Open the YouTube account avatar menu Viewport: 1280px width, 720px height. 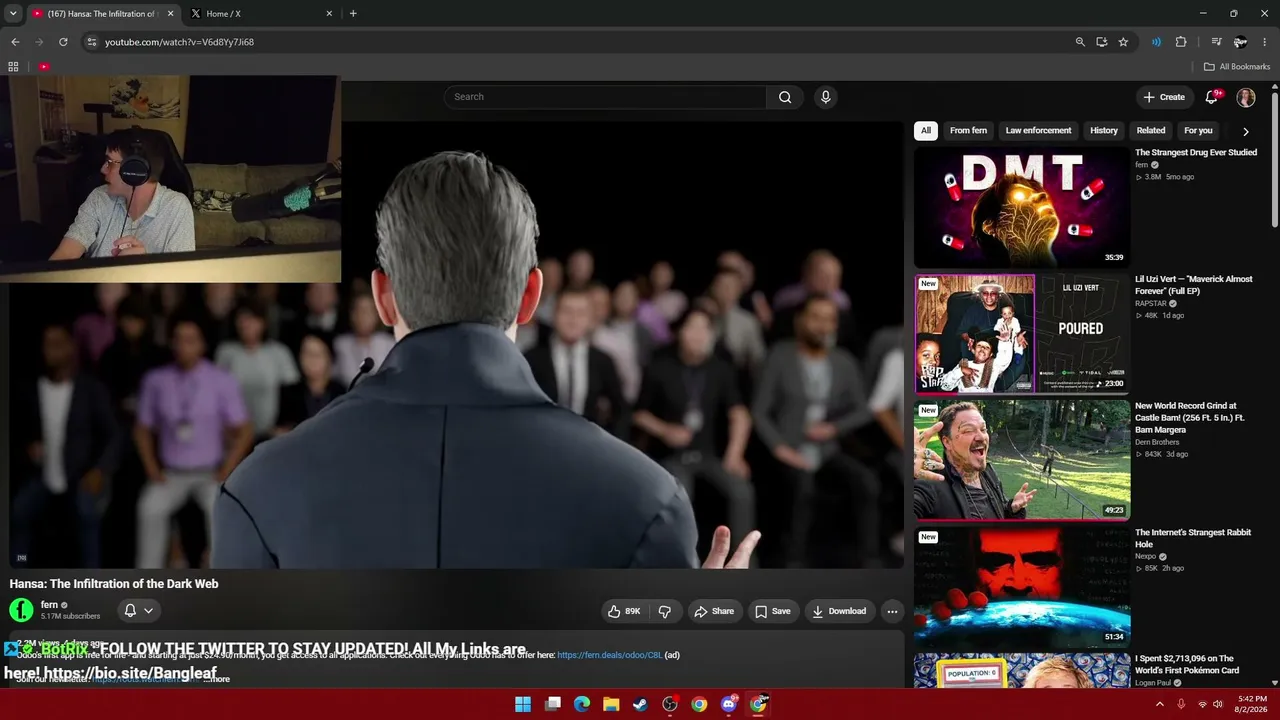1246,97
